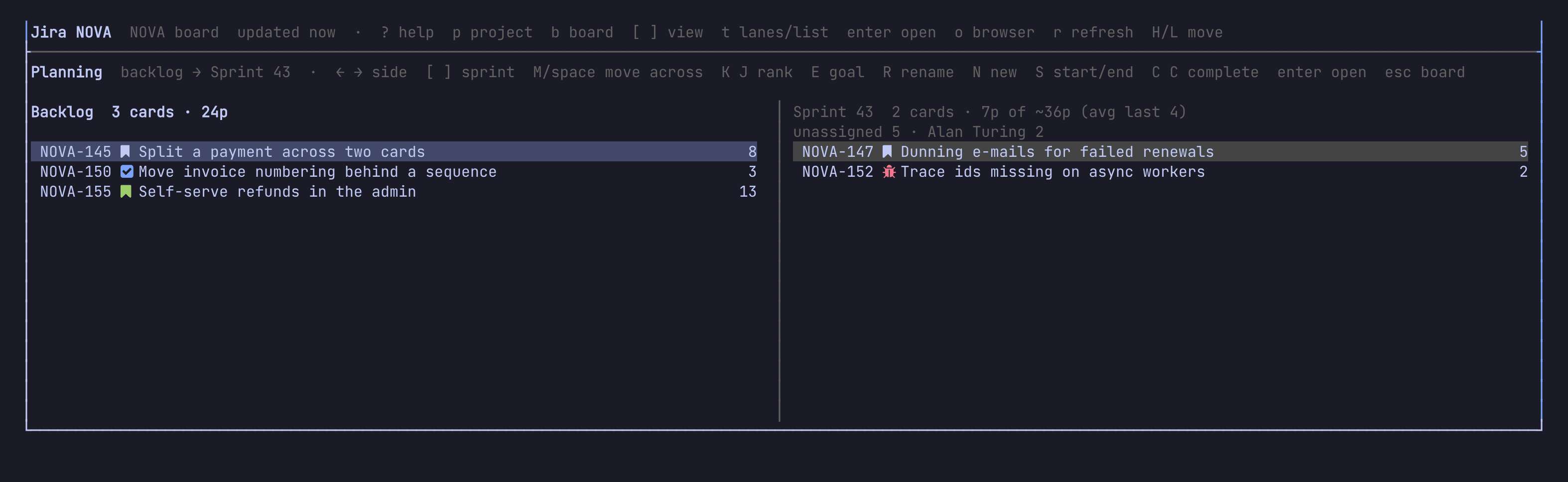Select the 'Trace ids missing on async workers' card

(1160, 172)
